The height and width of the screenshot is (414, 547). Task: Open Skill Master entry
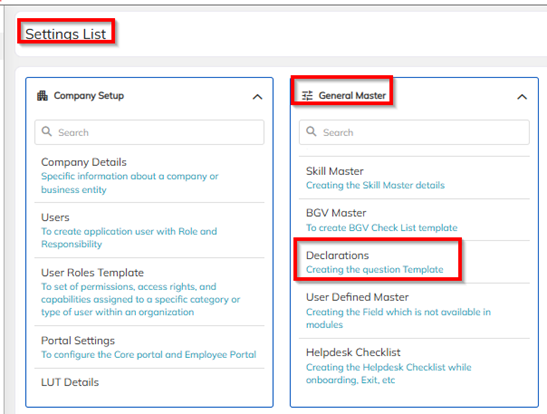pyautogui.click(x=414, y=178)
